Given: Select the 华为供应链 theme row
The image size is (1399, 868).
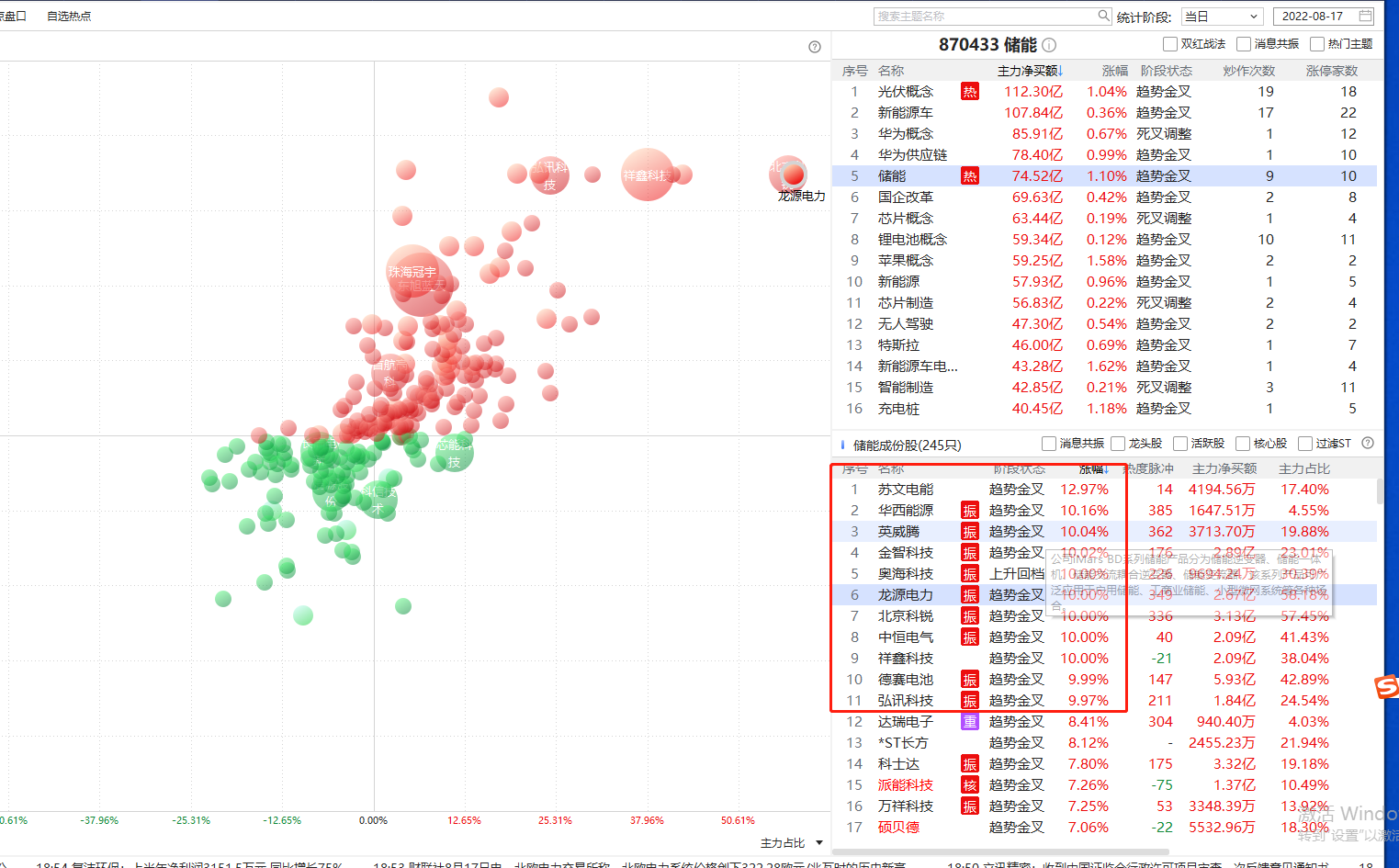Looking at the screenshot, I should [x=1104, y=155].
